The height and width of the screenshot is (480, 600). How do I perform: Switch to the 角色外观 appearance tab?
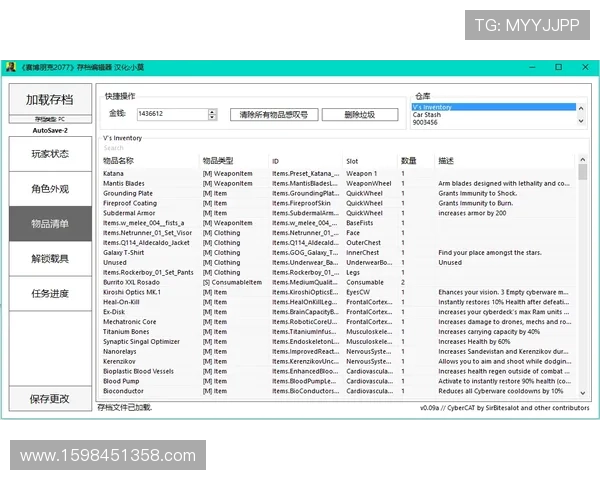49,189
